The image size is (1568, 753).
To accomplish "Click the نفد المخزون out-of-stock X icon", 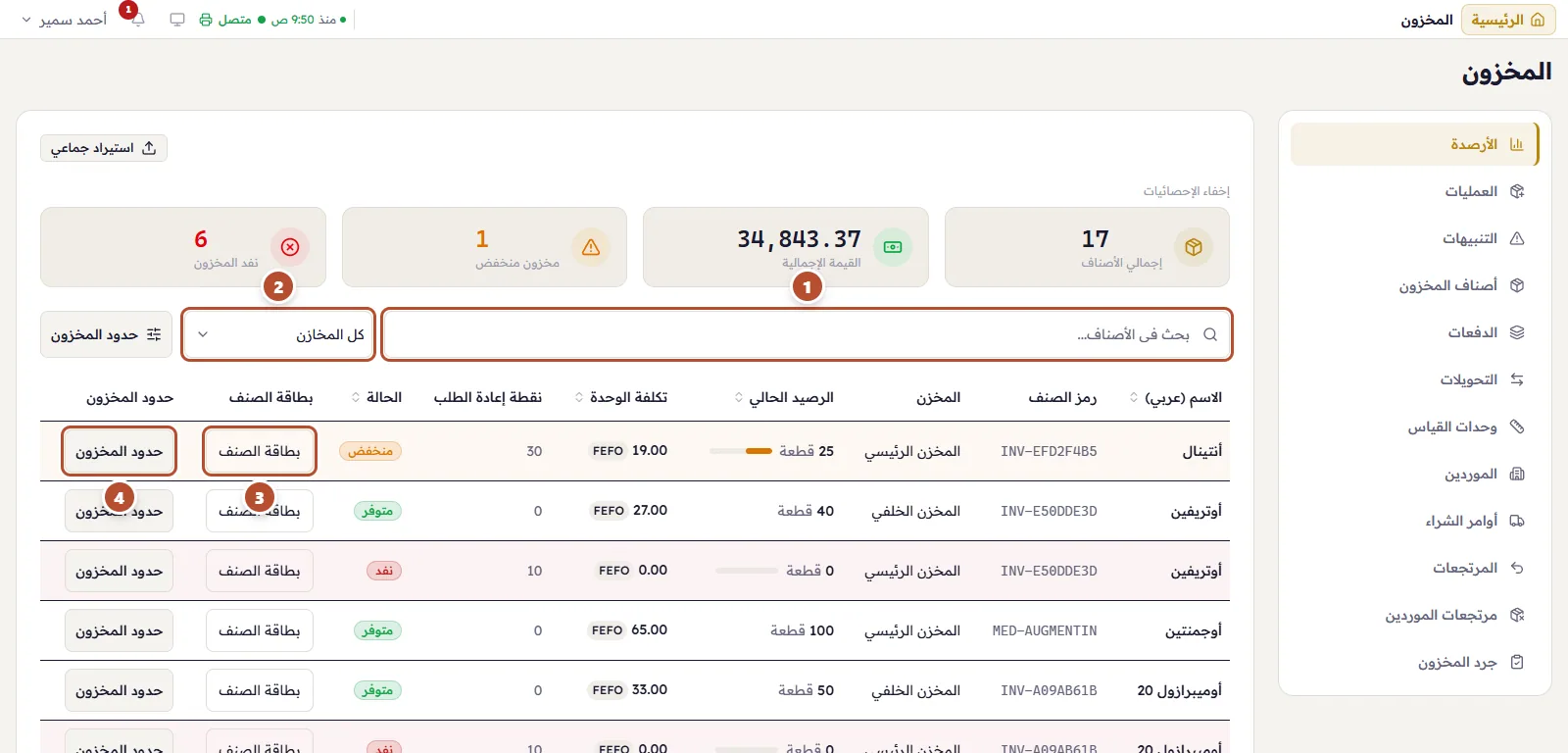I will [x=290, y=247].
